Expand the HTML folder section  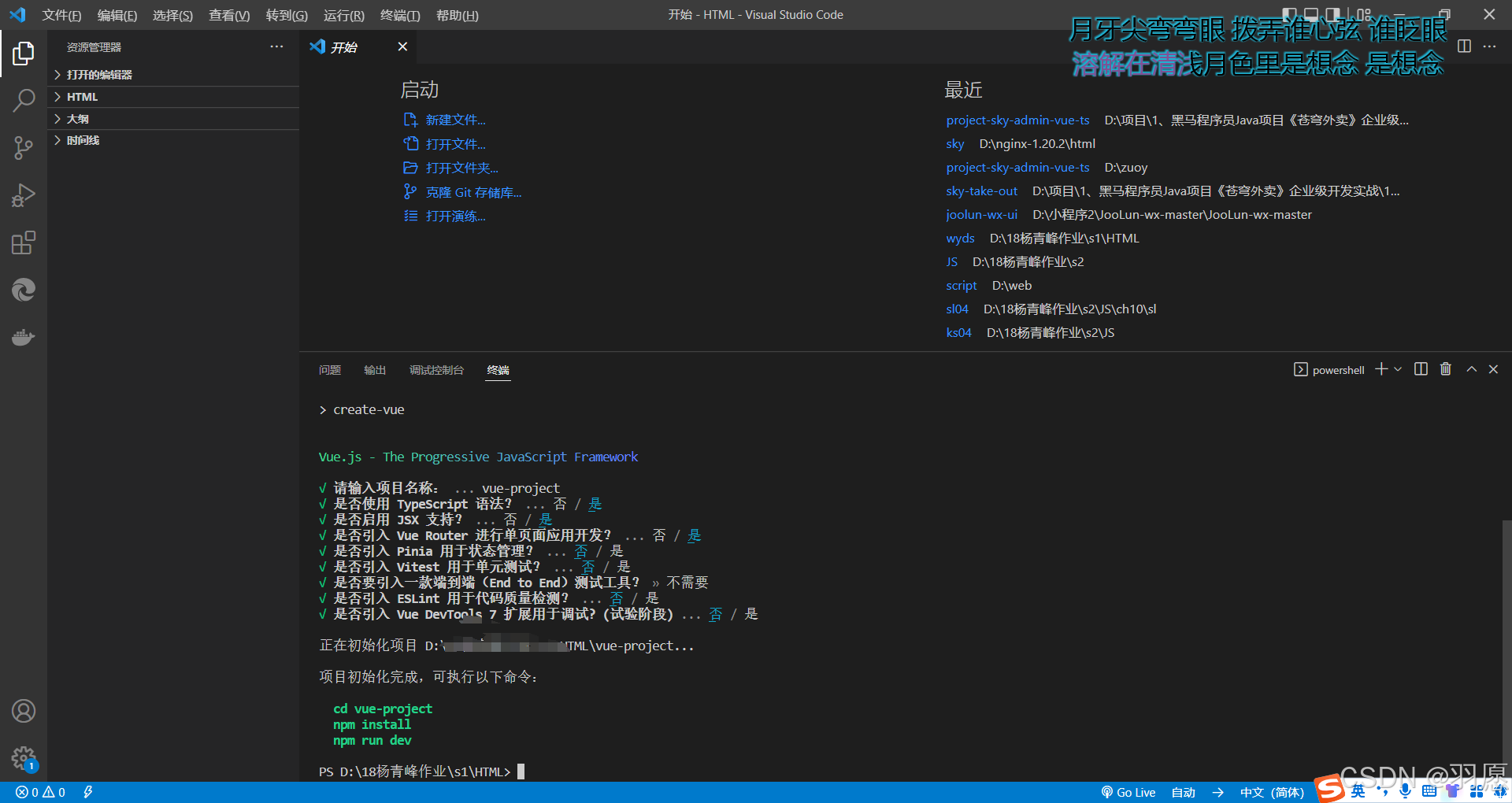(173, 97)
